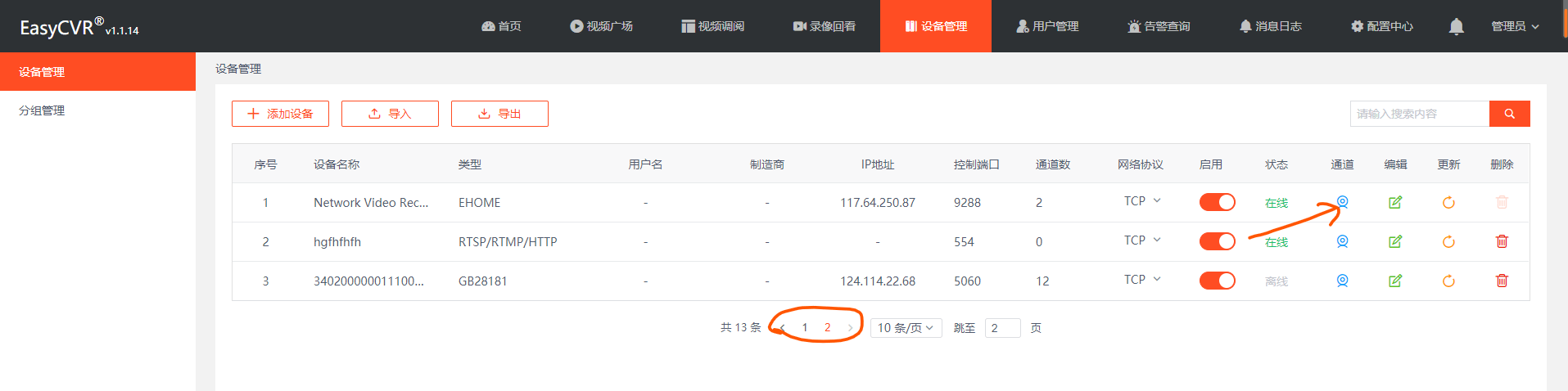This screenshot has height=391, width=1568.
Task: Toggle enable switch for hgfhfhfh device
Action: click(1217, 241)
